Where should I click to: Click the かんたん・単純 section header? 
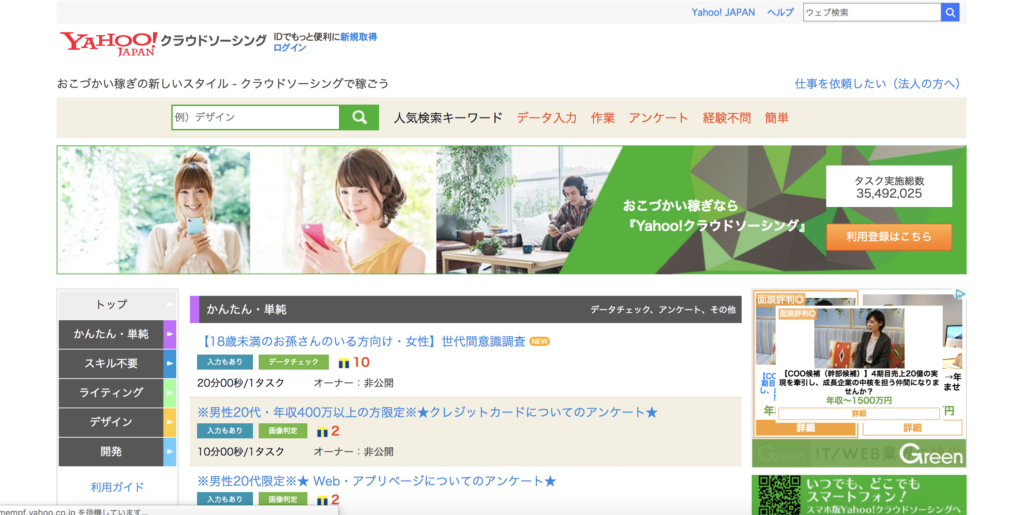coord(466,309)
